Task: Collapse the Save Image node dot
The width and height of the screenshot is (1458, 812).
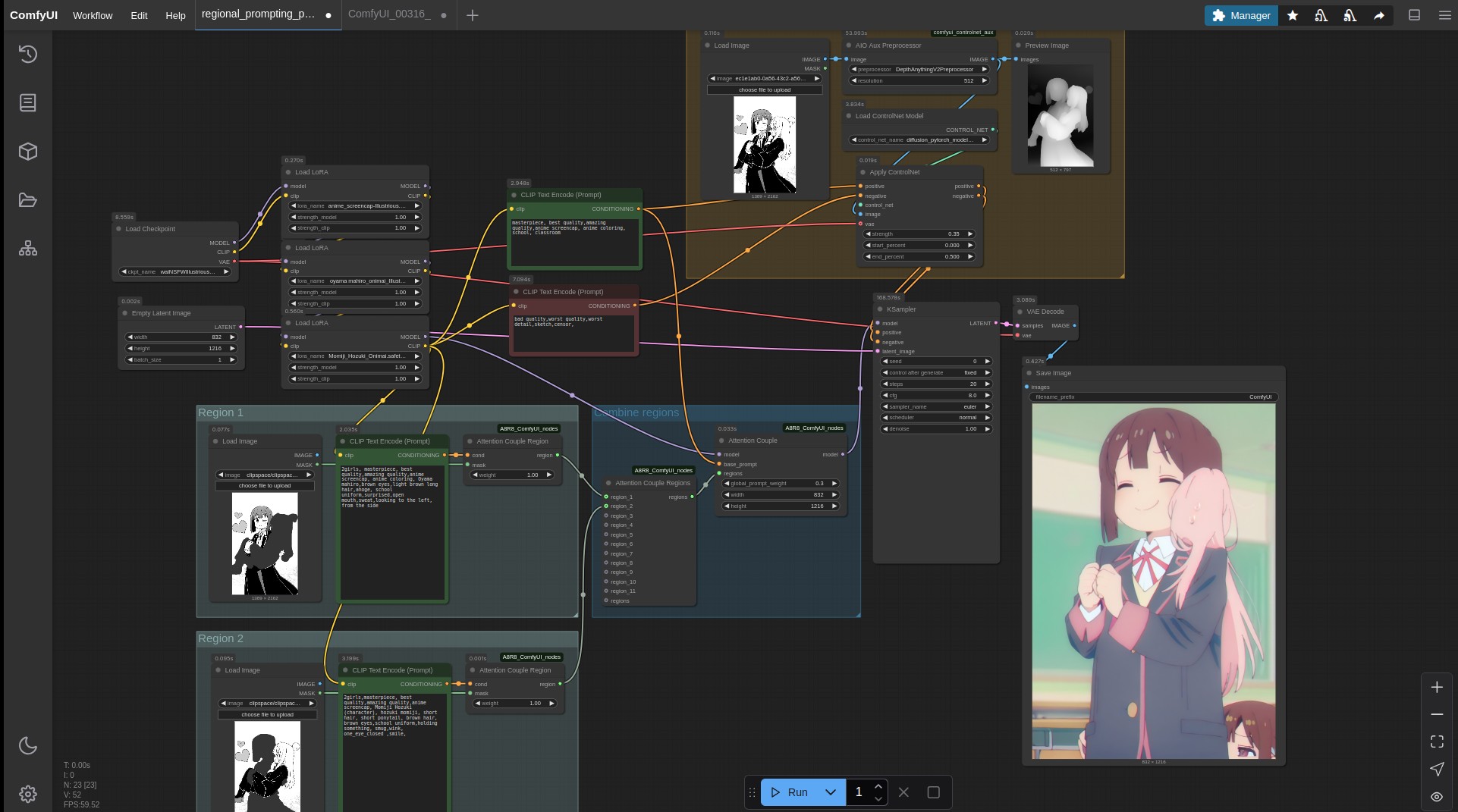Action: tap(1029, 373)
